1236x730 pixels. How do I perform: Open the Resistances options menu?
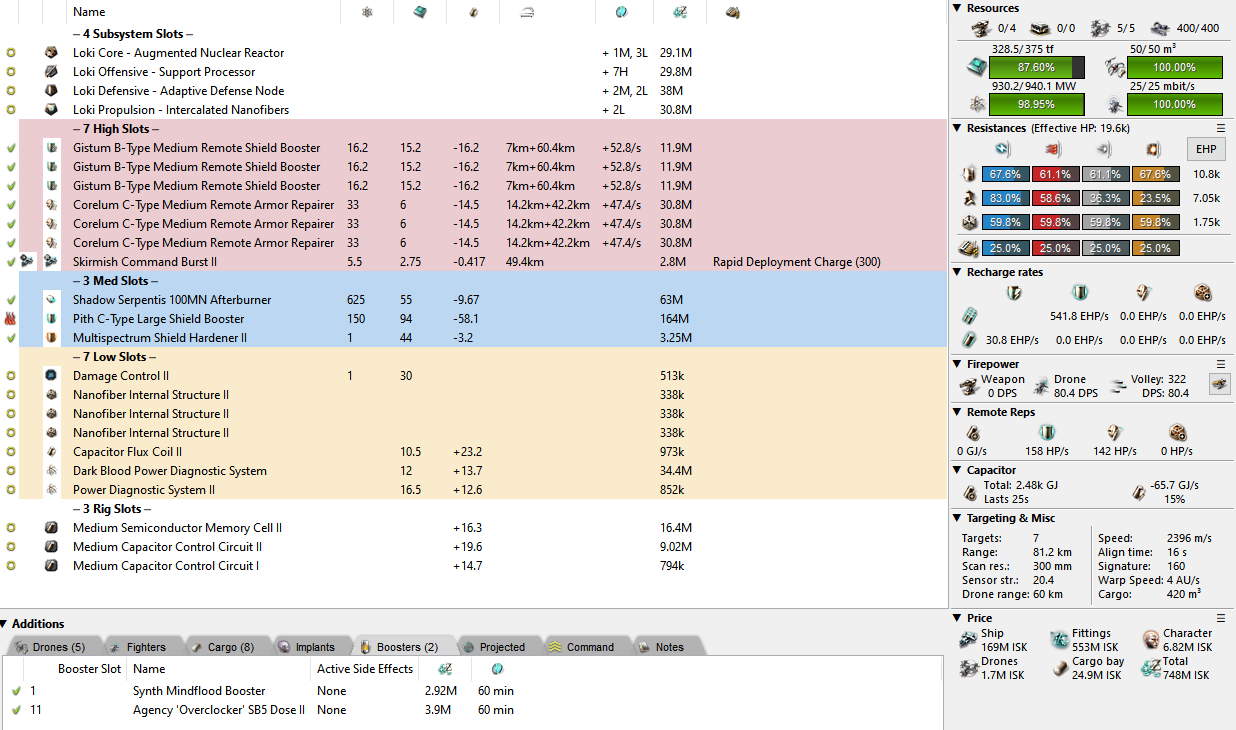tap(1220, 128)
